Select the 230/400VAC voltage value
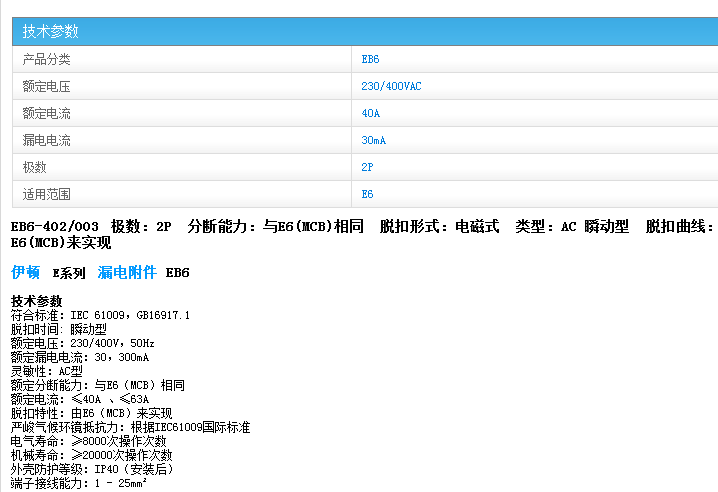This screenshot has height=492, width=718. [x=391, y=86]
